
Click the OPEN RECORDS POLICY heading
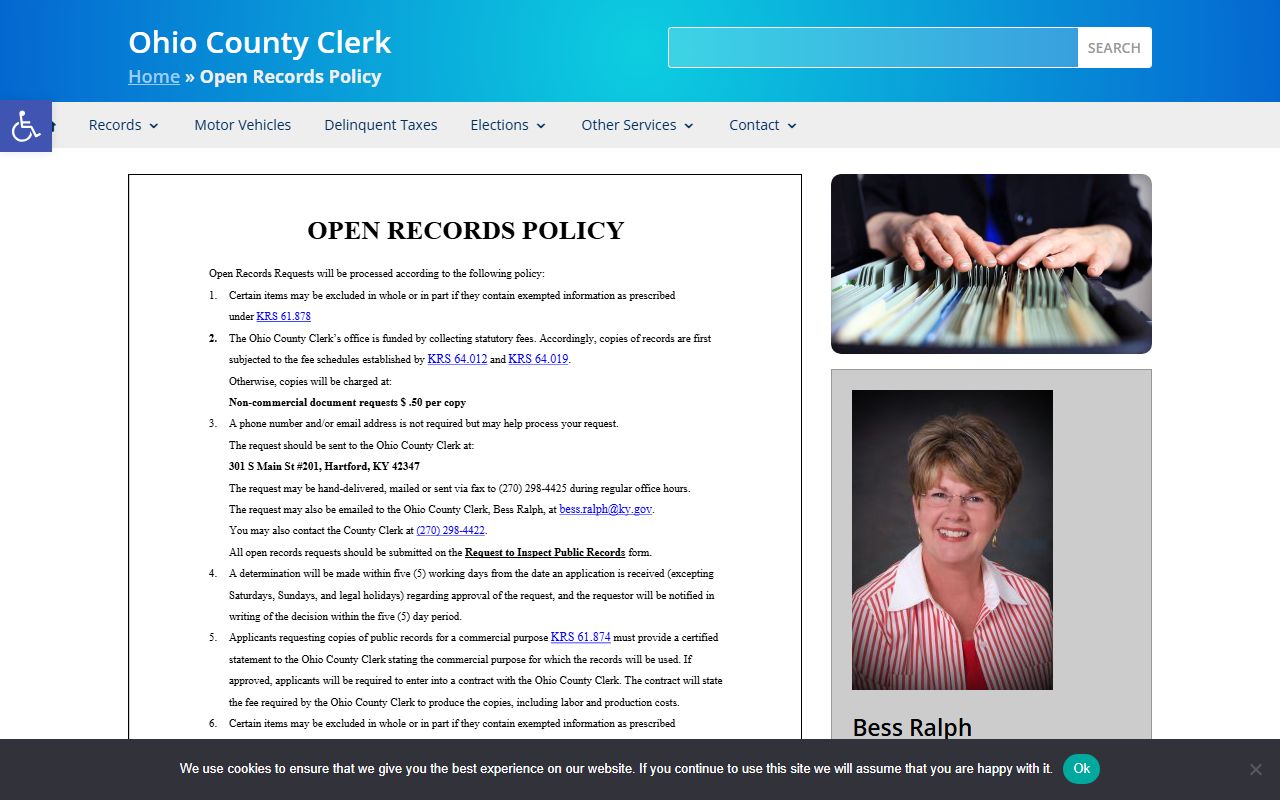coord(465,231)
